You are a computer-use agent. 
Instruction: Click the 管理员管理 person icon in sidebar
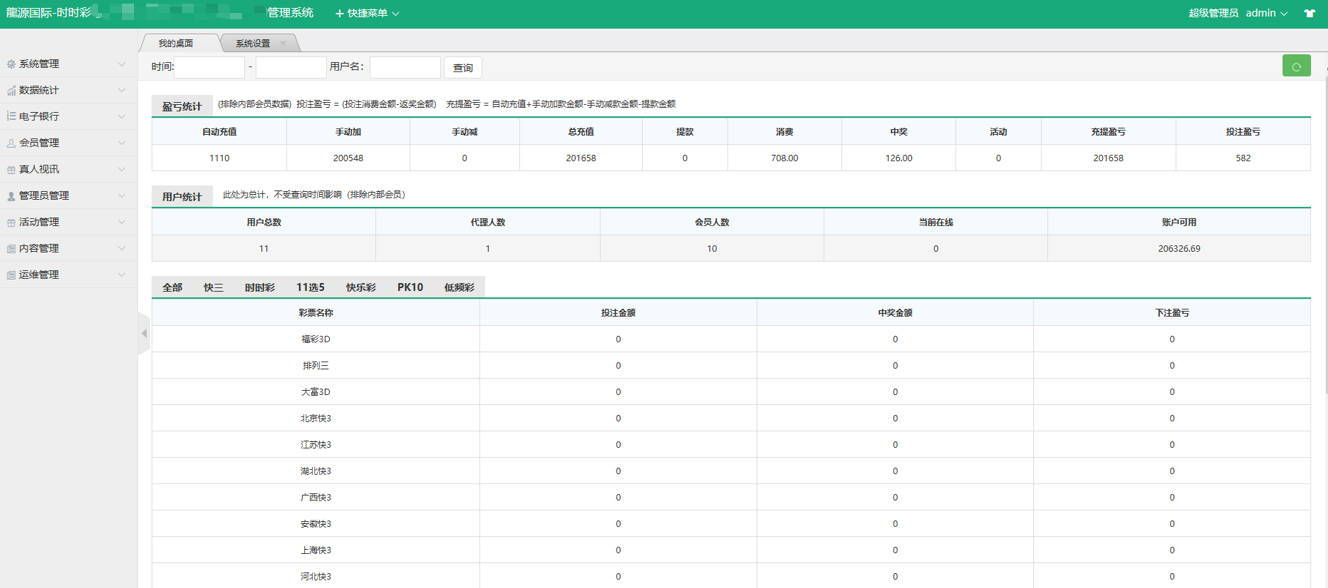pyautogui.click(x=11, y=196)
